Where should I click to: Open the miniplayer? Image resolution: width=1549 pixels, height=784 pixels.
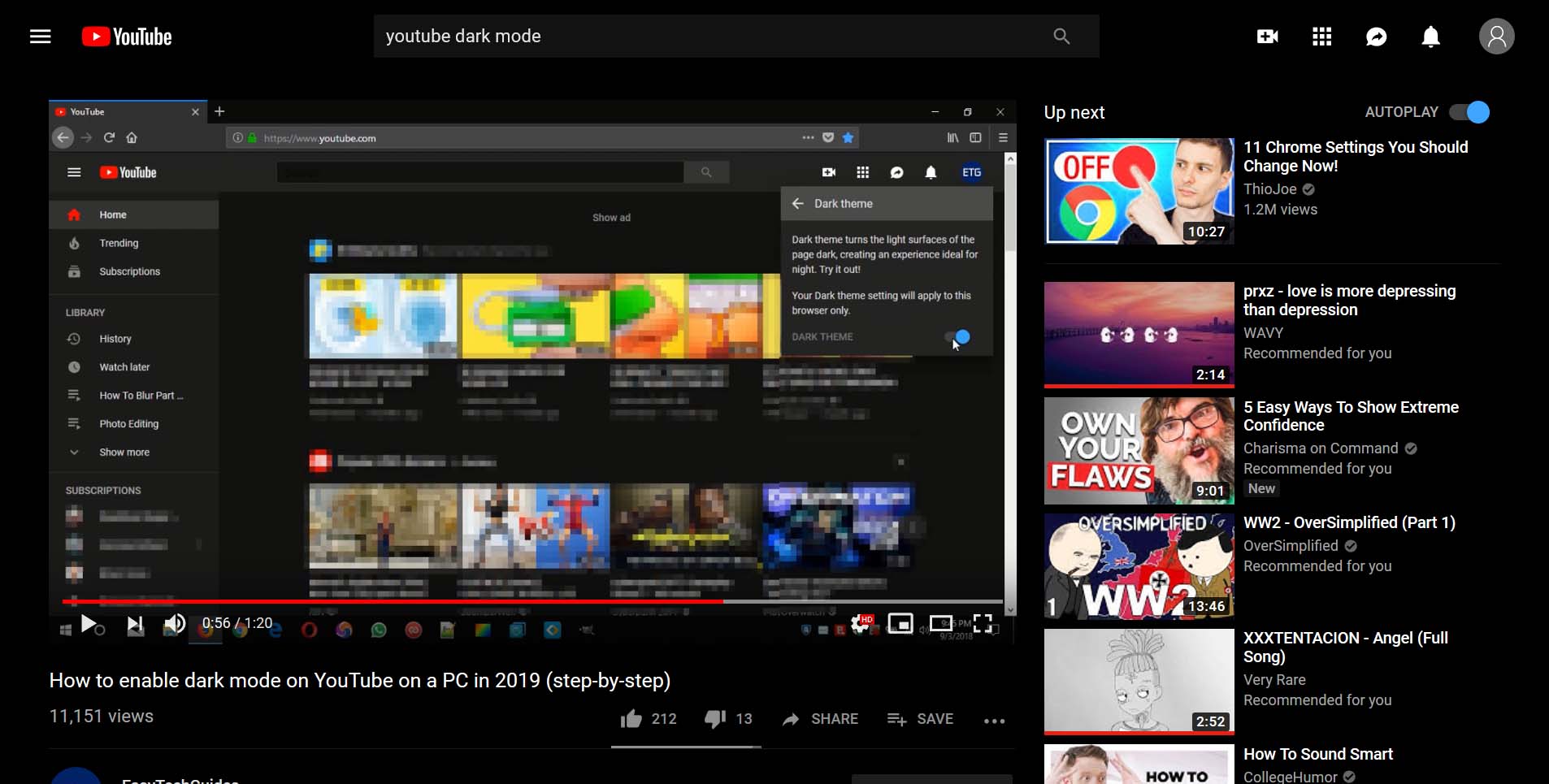[x=900, y=623]
